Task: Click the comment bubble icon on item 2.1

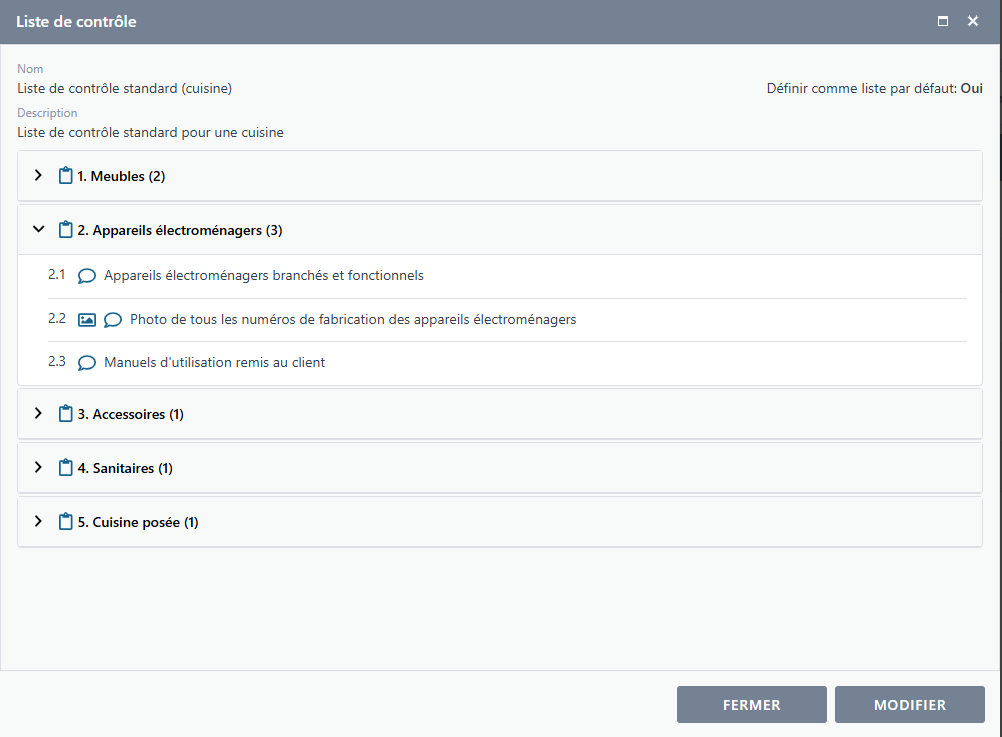Action: click(87, 276)
